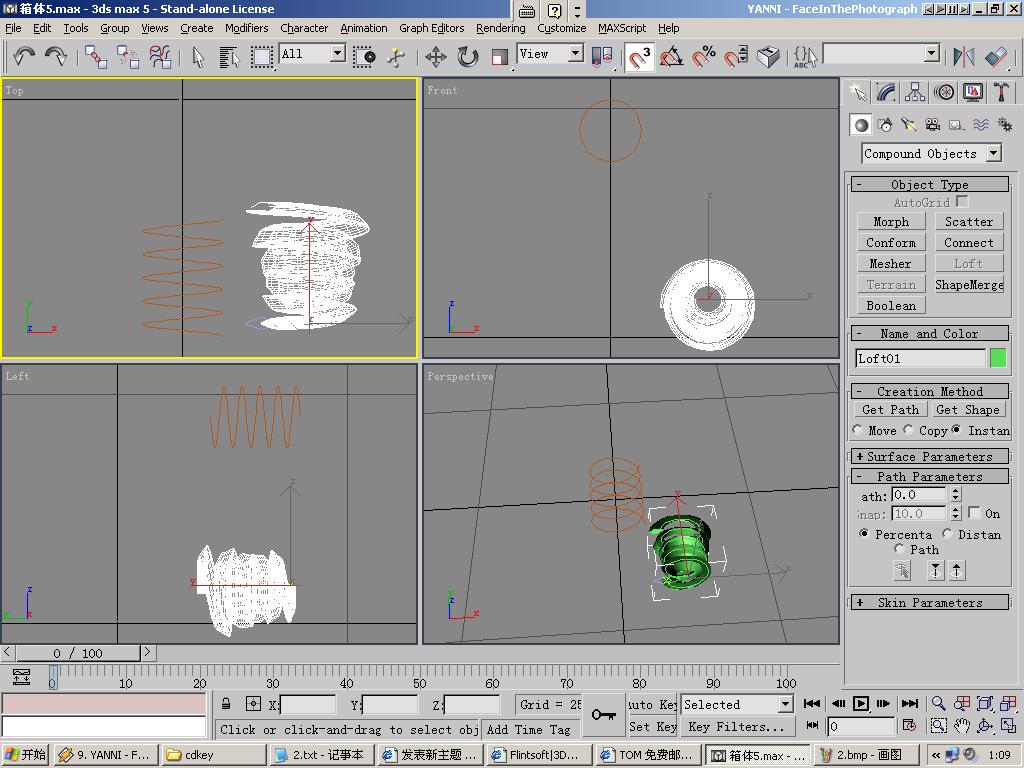Click the Get Path button
The height and width of the screenshot is (768, 1024).
click(890, 409)
